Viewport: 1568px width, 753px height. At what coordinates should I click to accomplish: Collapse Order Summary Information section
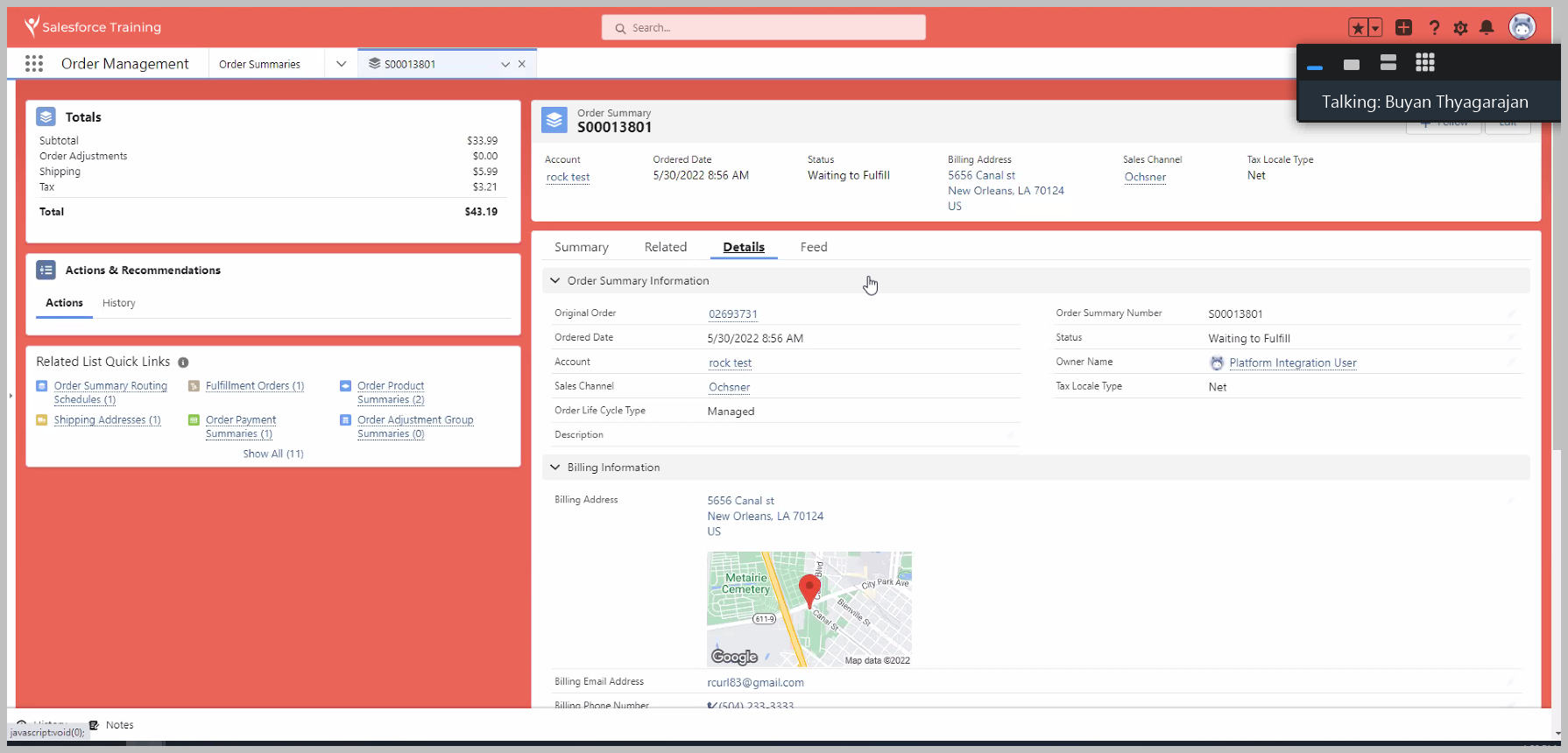pos(555,281)
